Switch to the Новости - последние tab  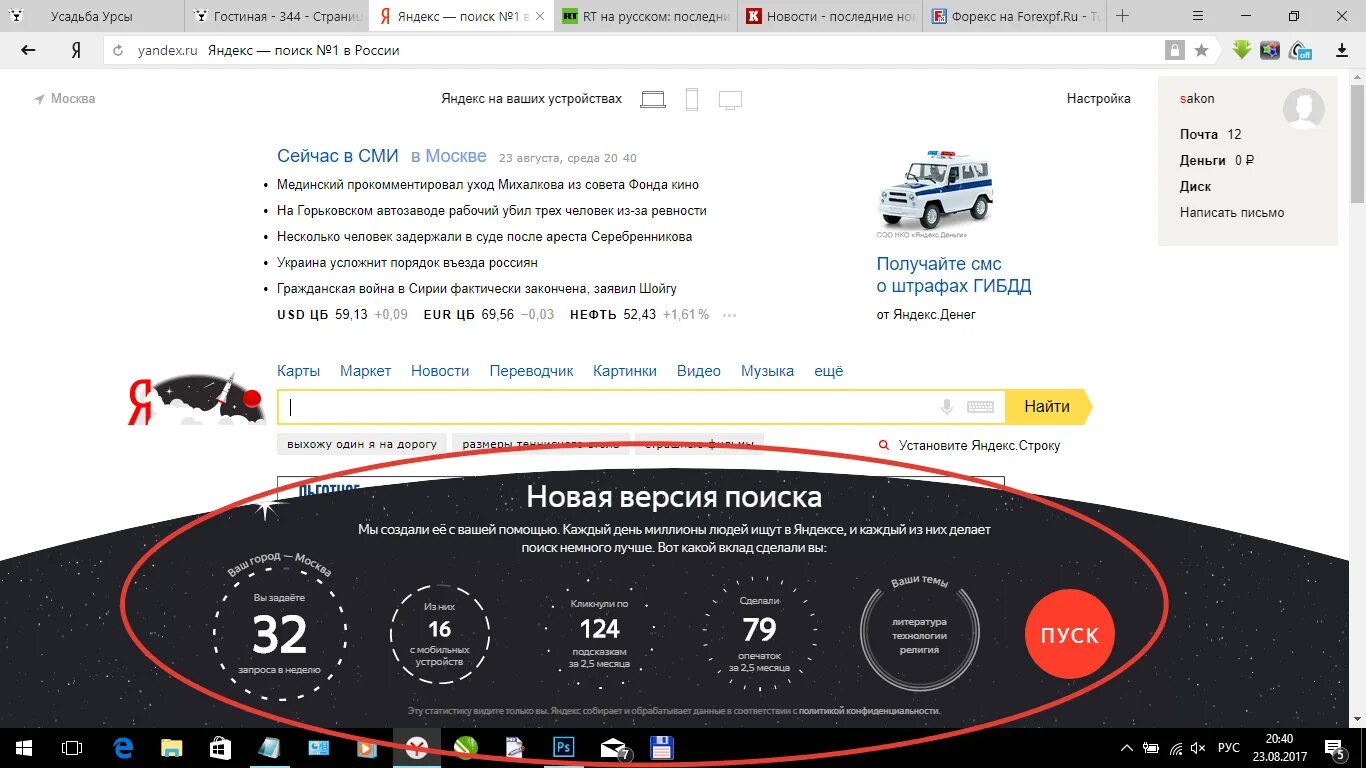click(x=830, y=16)
